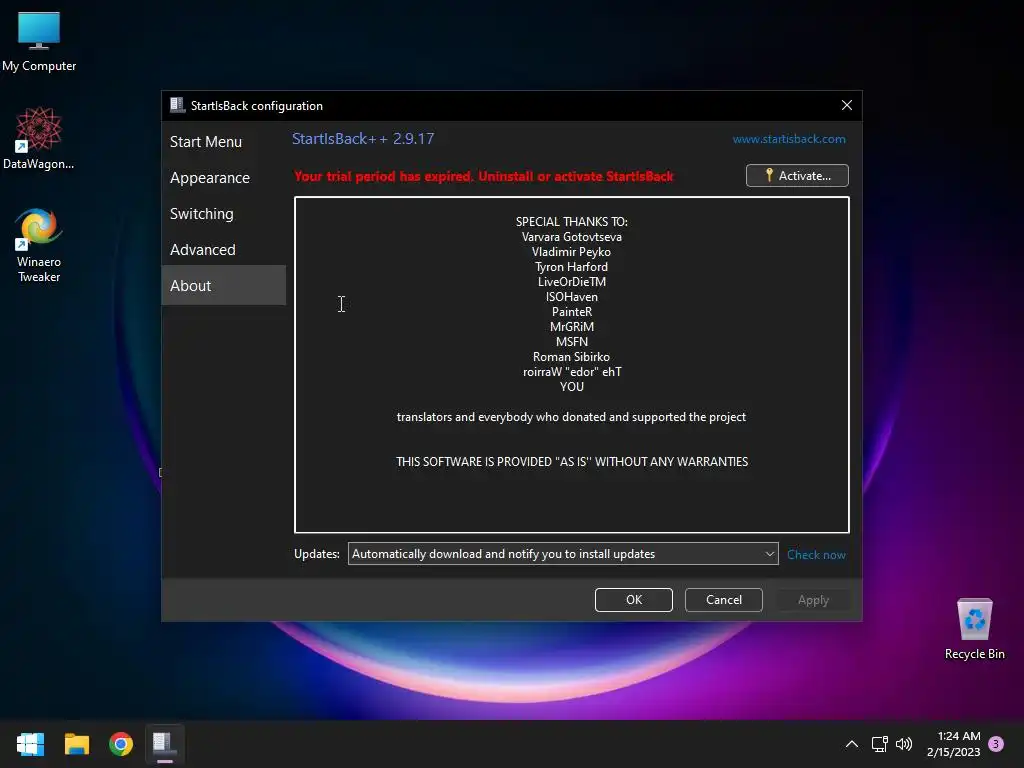Click the Cancel button
Screen dimensions: 1024x768
[x=724, y=600]
